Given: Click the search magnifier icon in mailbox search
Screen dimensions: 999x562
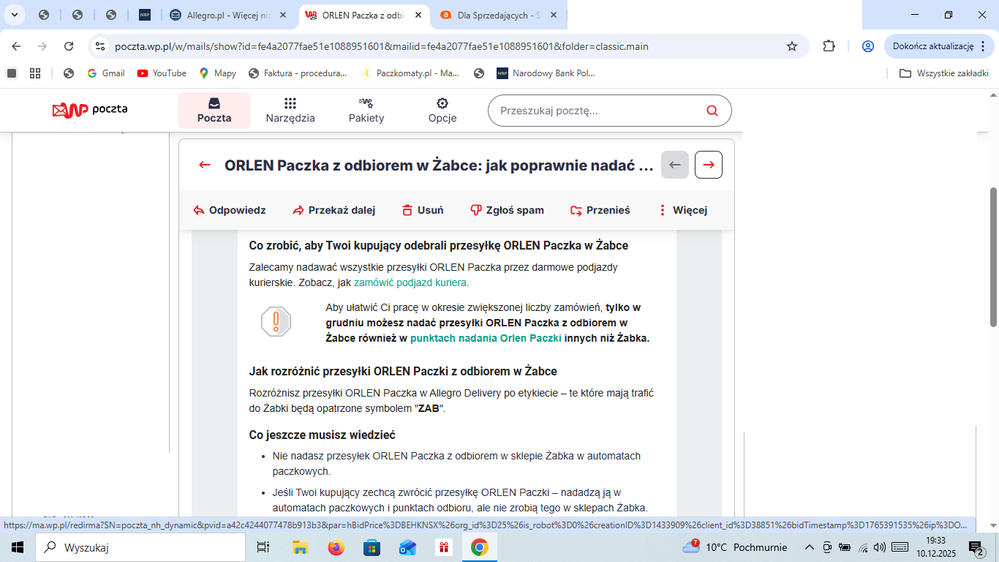Looking at the screenshot, I should point(712,111).
